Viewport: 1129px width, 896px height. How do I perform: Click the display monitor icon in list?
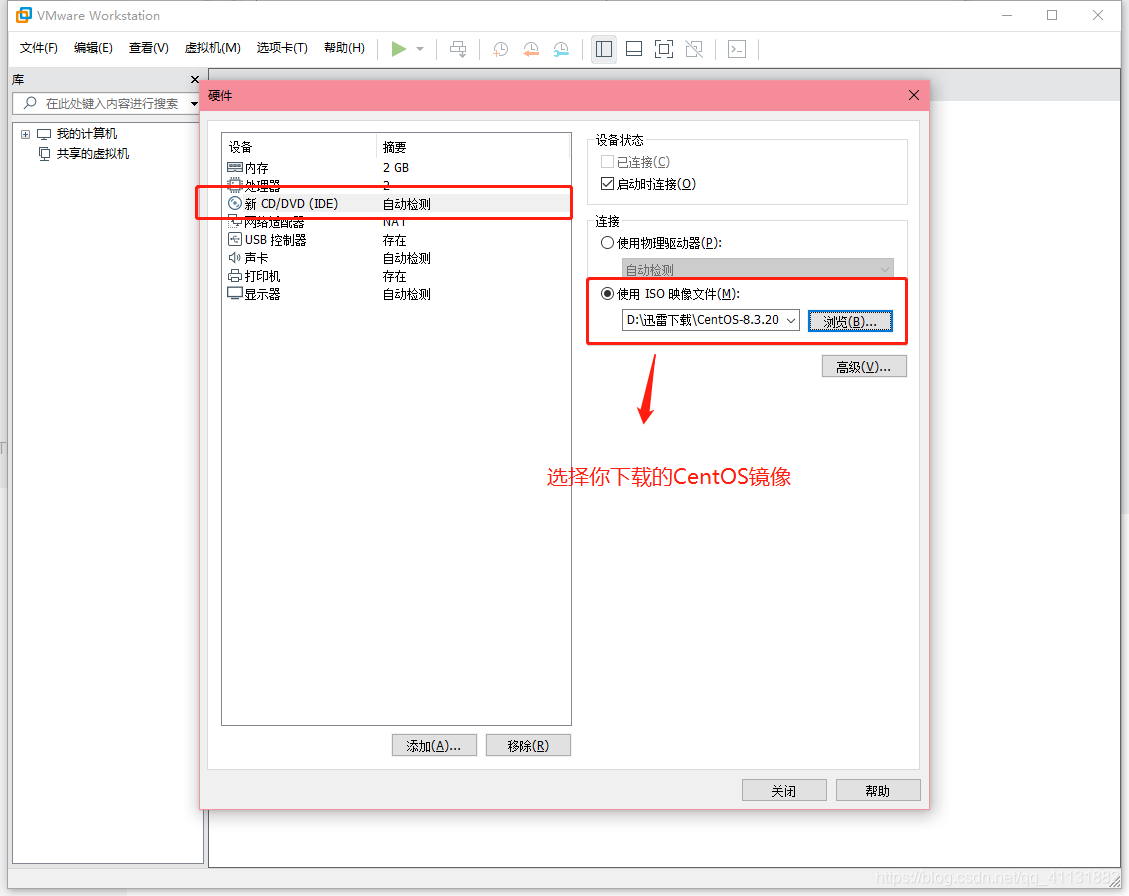pyautogui.click(x=235, y=294)
